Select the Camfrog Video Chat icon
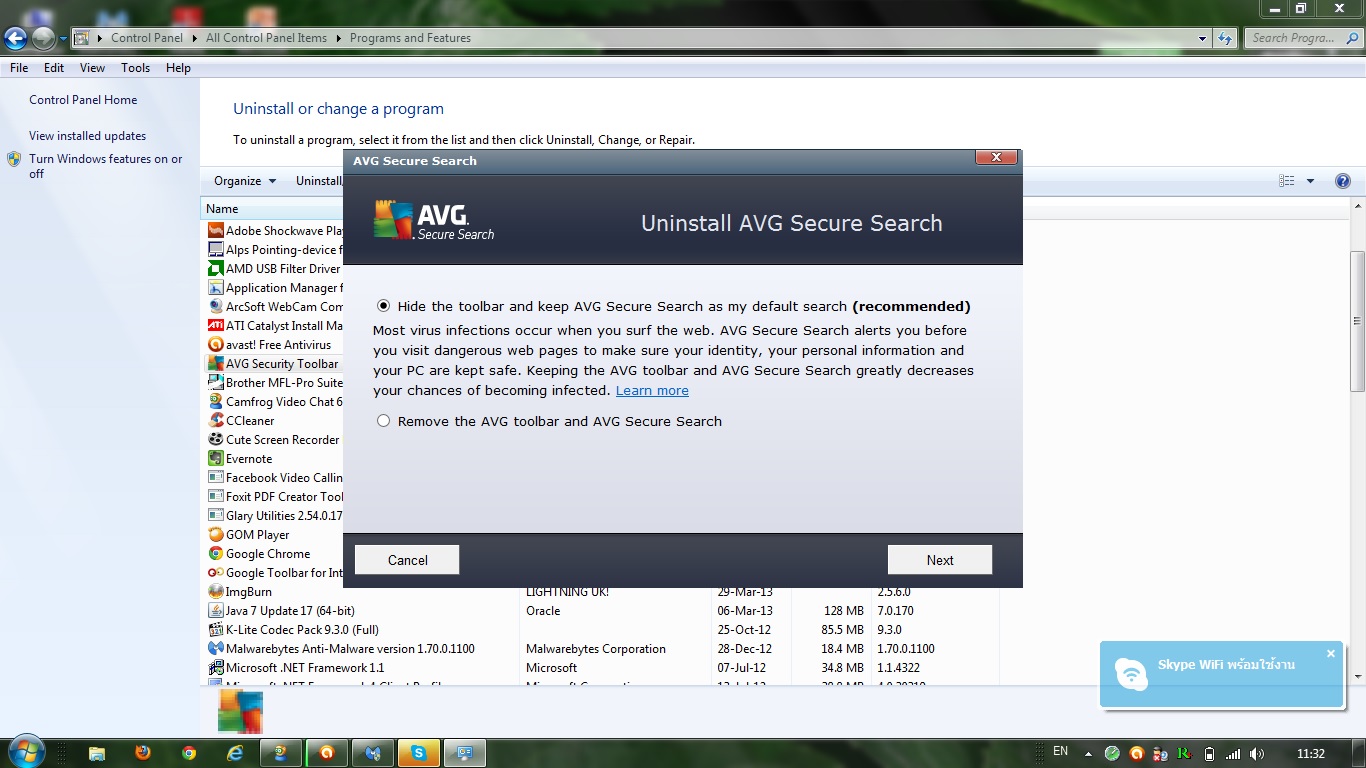The width and height of the screenshot is (1366, 768). [x=216, y=402]
